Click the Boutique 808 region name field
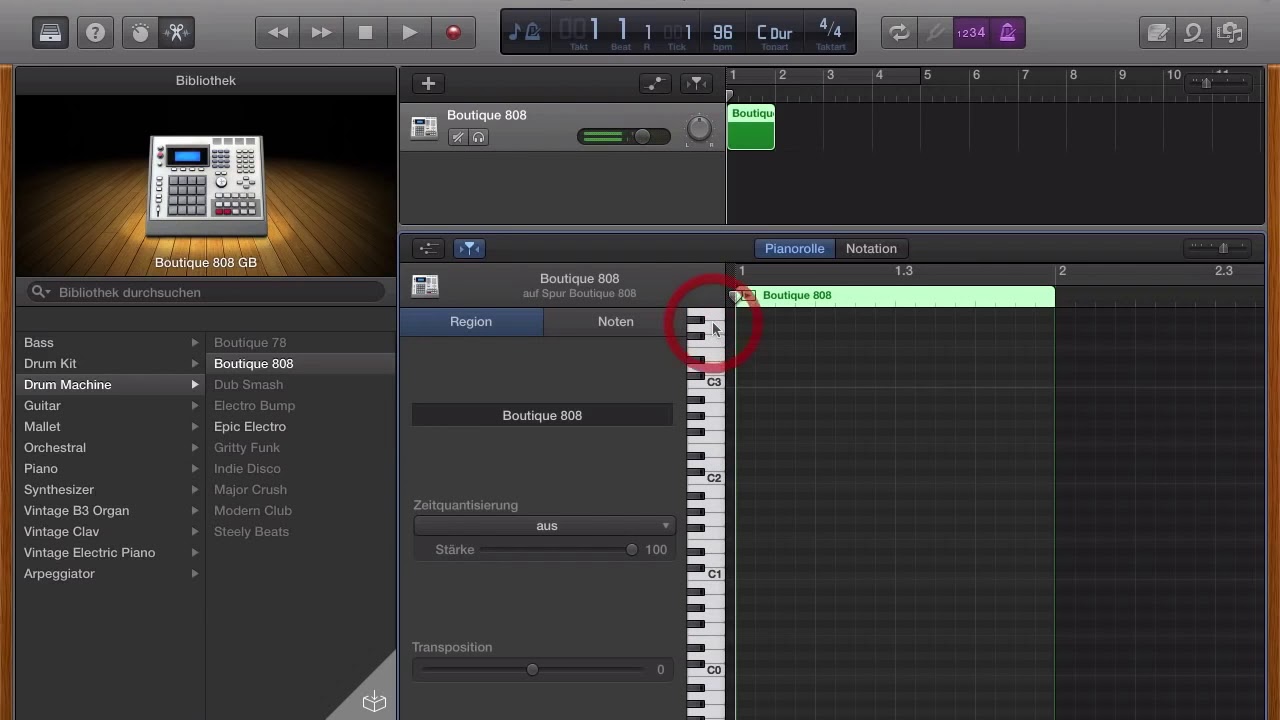Image resolution: width=1280 pixels, height=720 pixels. 542,415
